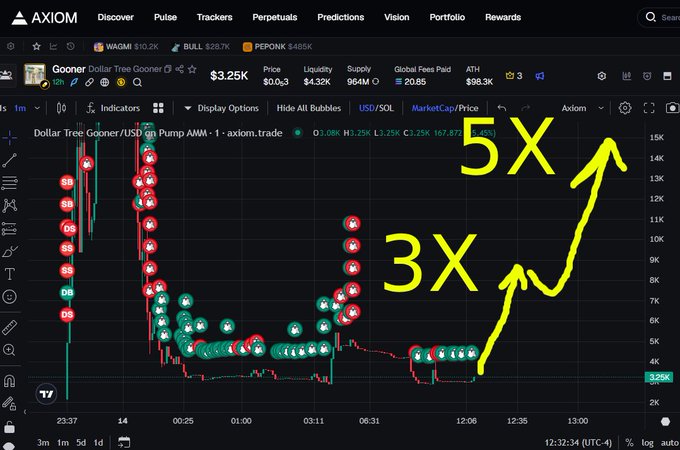Click the magnifier search icon under Gooner
This screenshot has width=680, height=450.
(137, 82)
